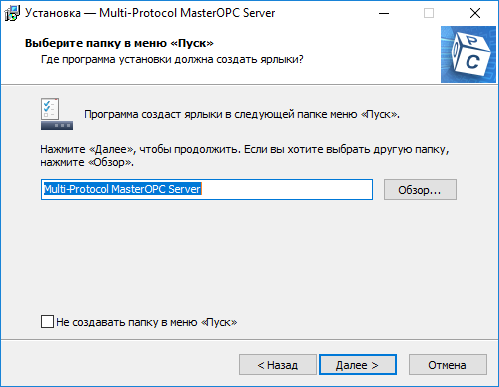Click the word «Обзор» in the instruction paragraph
The height and width of the screenshot is (387, 499).
[x=110, y=162]
